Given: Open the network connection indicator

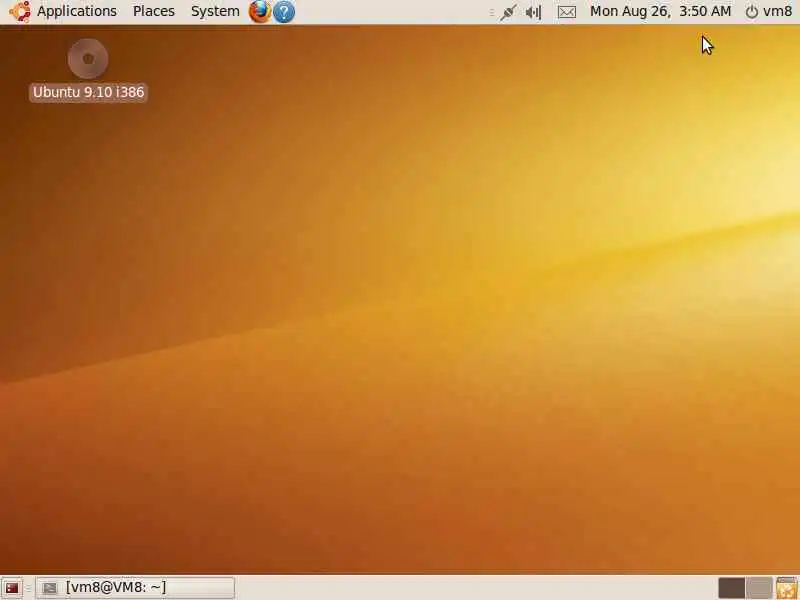Looking at the screenshot, I should click(x=508, y=12).
